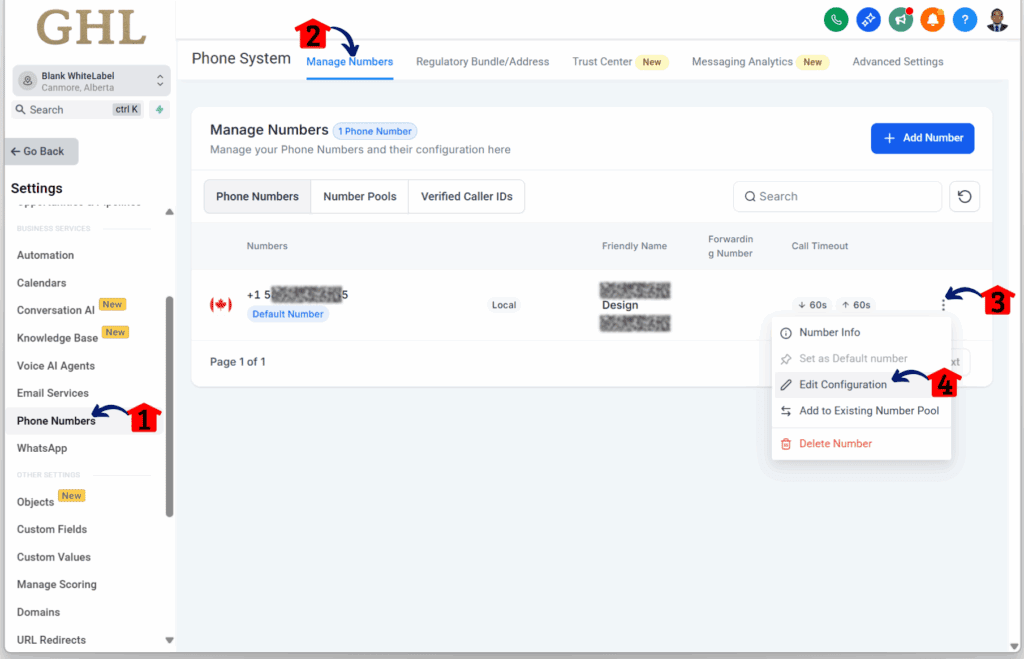Image resolution: width=1024 pixels, height=659 pixels.
Task: Click the Page 1 of 1 text
Action: pyautogui.click(x=237, y=362)
